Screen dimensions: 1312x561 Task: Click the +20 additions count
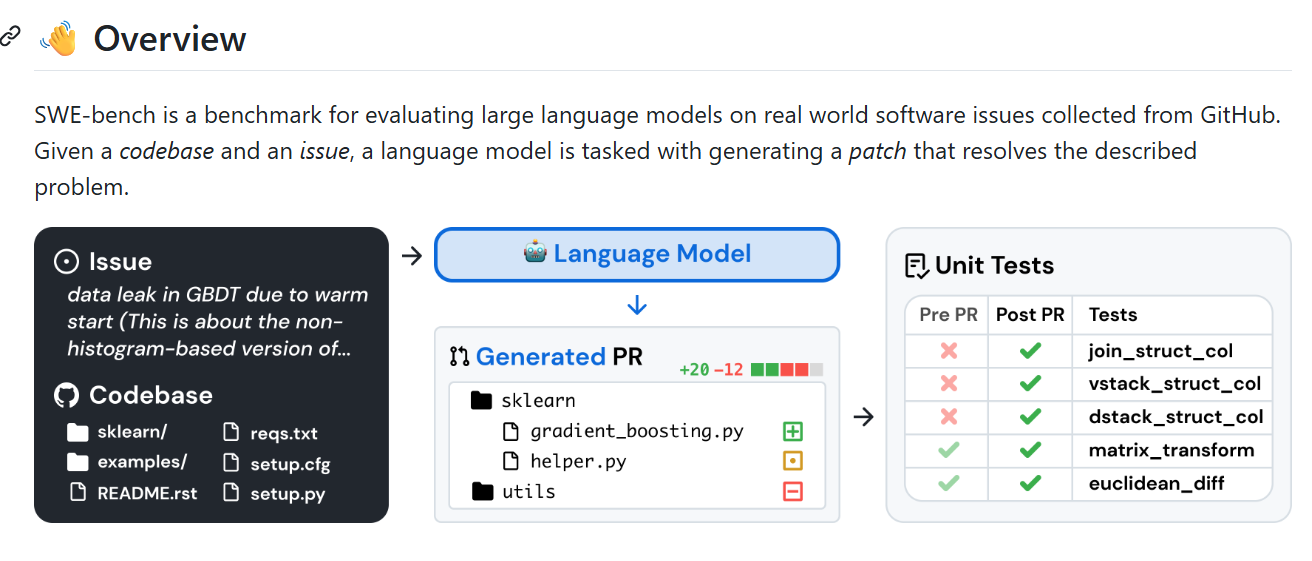coord(694,369)
